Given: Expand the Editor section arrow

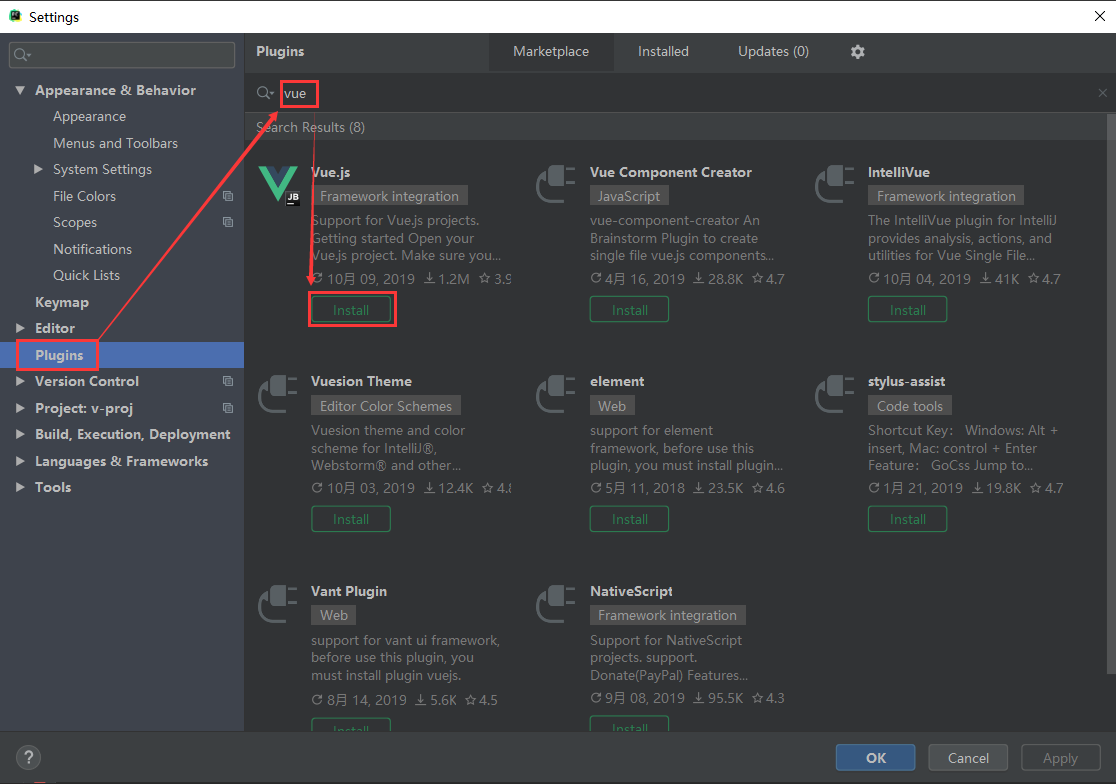Looking at the screenshot, I should pyautogui.click(x=20, y=328).
